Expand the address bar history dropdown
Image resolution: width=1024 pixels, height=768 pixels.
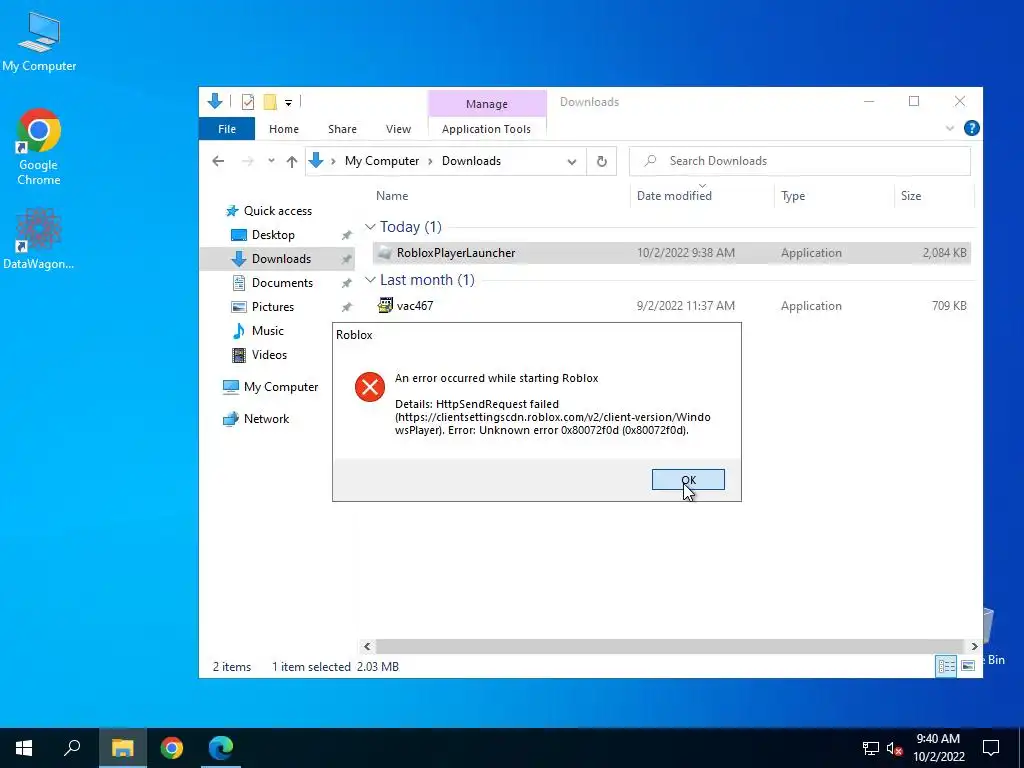tap(571, 161)
